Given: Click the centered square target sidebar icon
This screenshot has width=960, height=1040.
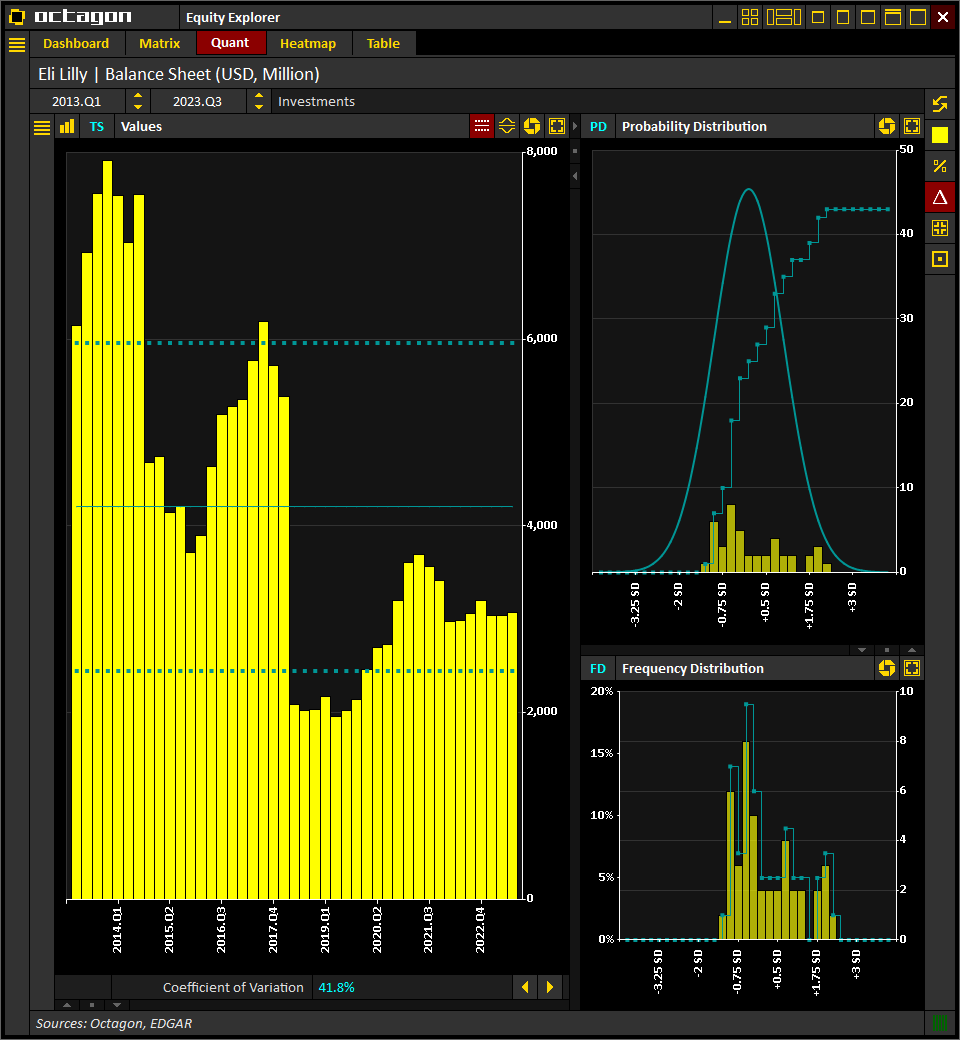Looking at the screenshot, I should pos(940,259).
